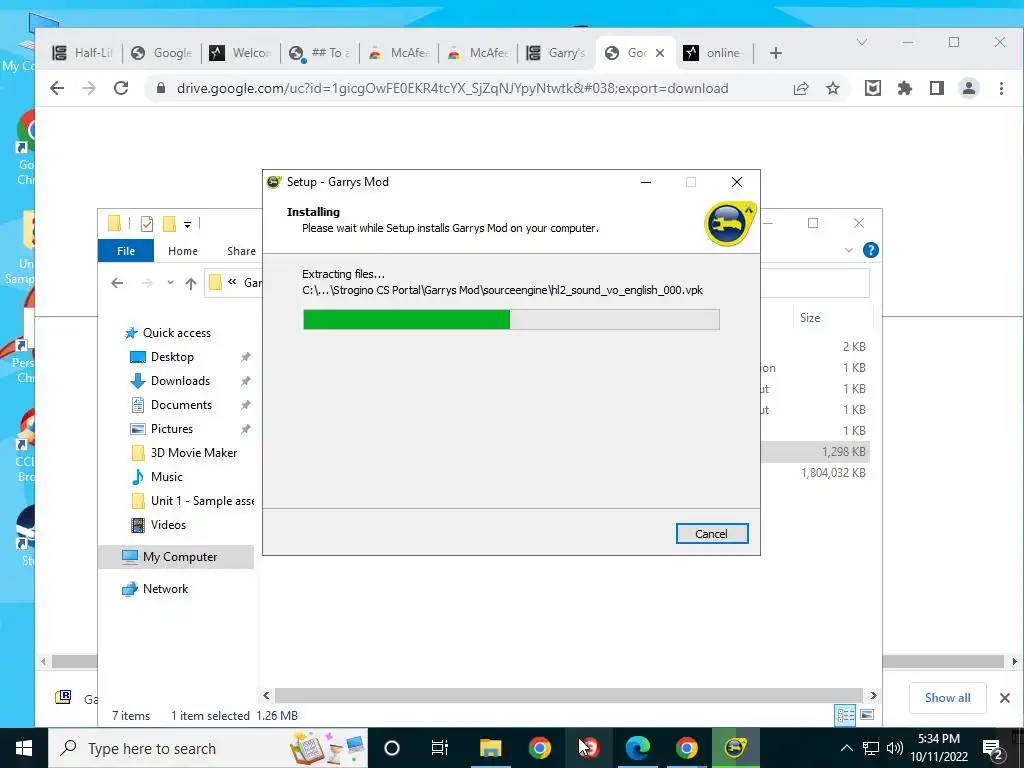The height and width of the screenshot is (768, 1024).
Task: Open Music in navigation pane
Action: pyautogui.click(x=167, y=477)
